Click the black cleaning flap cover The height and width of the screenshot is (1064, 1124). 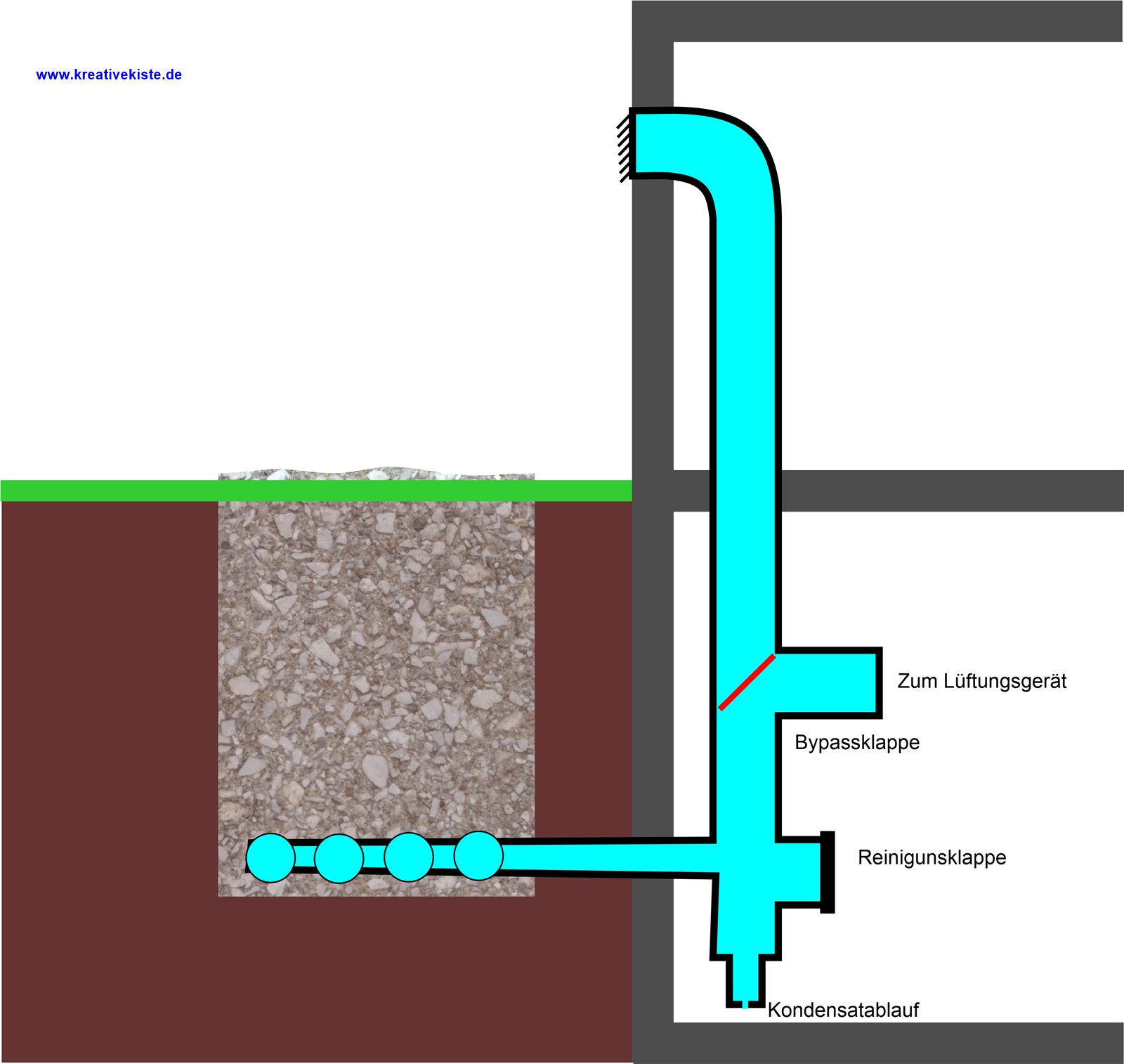(x=828, y=872)
